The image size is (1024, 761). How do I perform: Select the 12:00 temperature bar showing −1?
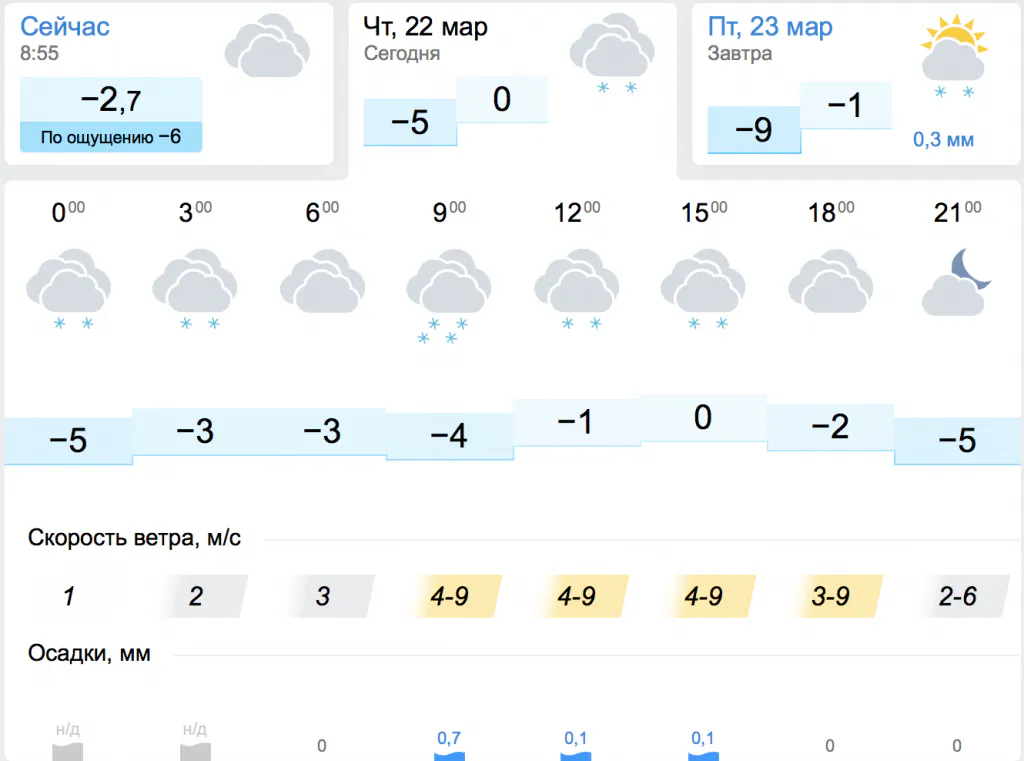click(x=576, y=422)
